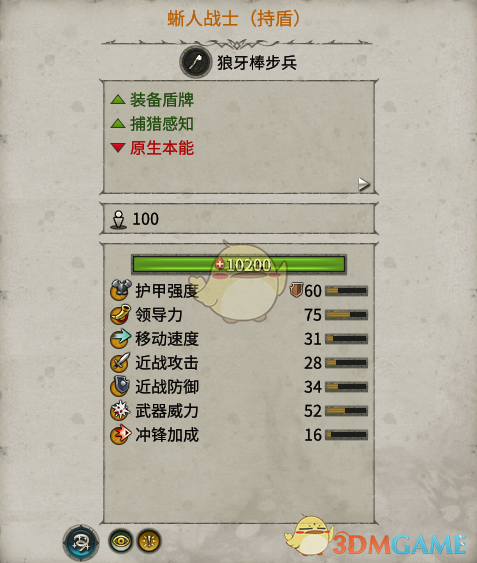This screenshot has width=477, height=563.
Task: Select the 捕猎感知 trait entry
Action: 162,124
